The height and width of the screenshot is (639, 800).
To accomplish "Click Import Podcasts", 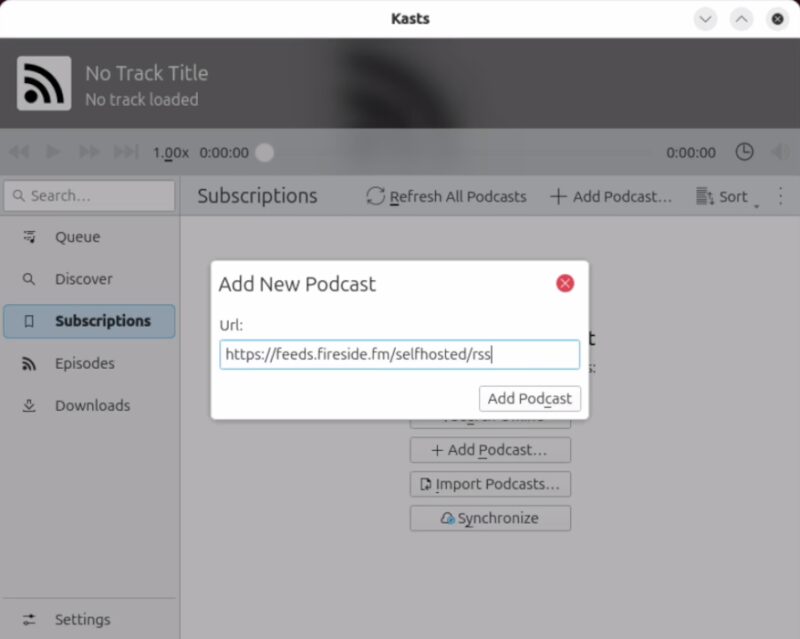I will coord(490,484).
